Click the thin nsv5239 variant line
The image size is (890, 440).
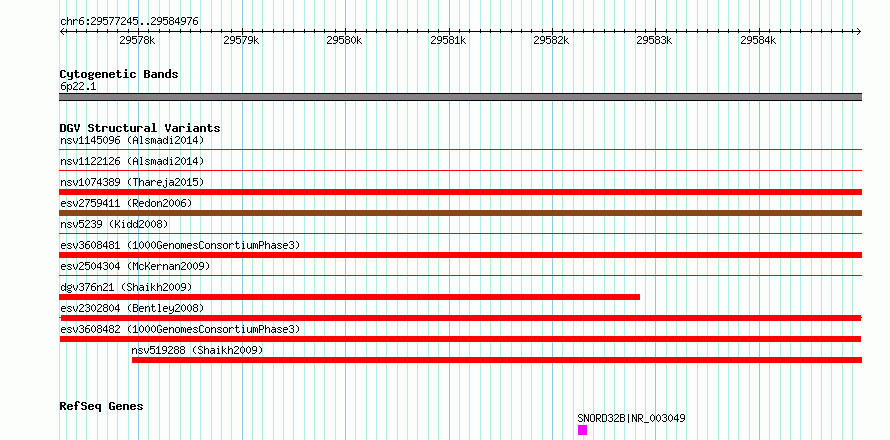461,233
